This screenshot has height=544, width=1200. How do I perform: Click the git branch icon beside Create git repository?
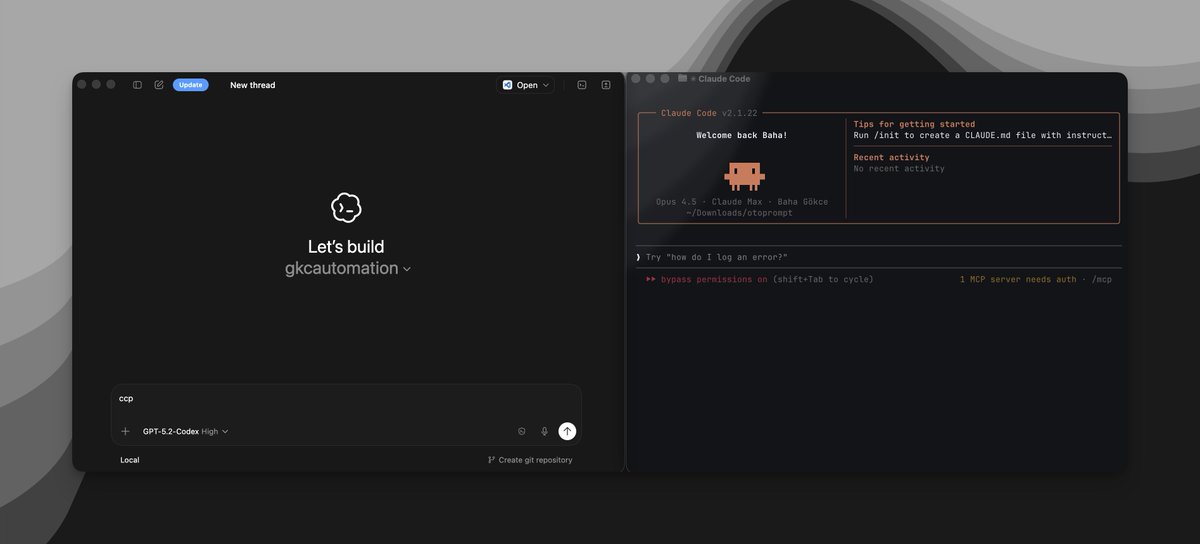coord(491,460)
